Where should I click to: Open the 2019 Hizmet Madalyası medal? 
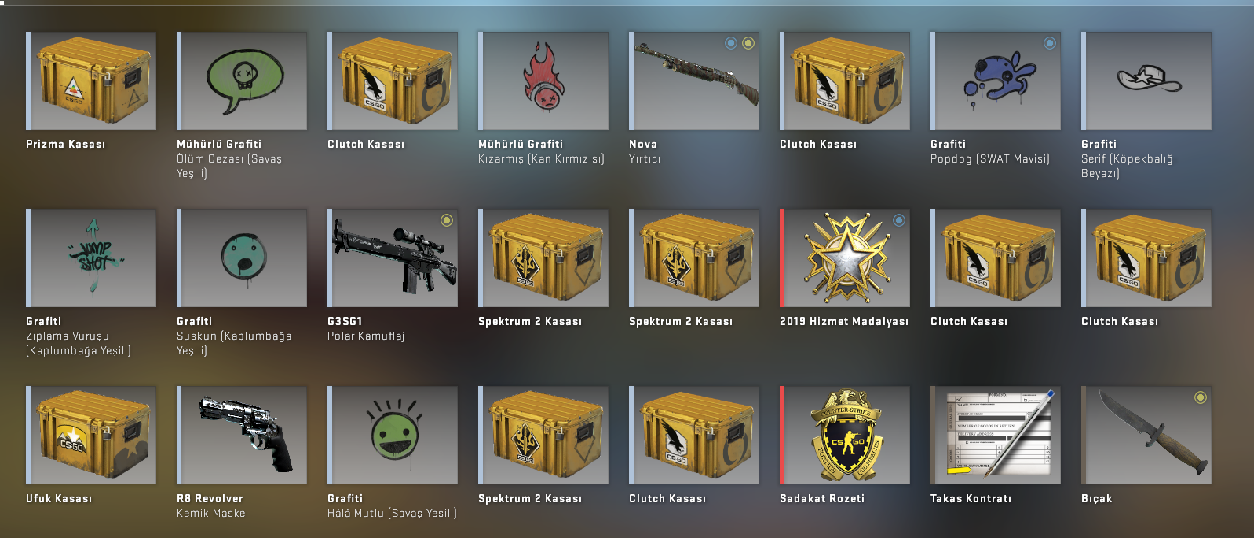846,258
